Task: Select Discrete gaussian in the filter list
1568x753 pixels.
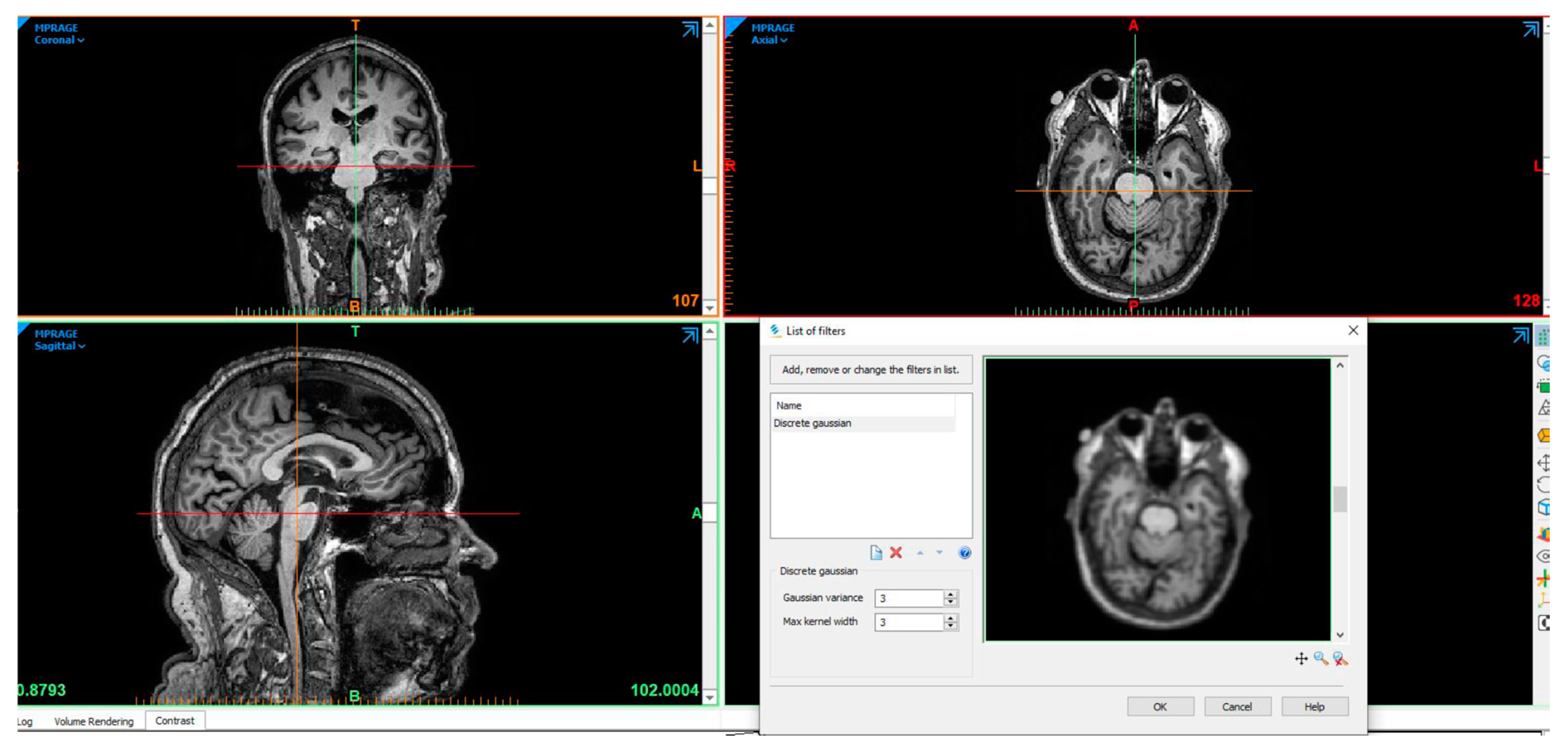Action: click(x=812, y=423)
